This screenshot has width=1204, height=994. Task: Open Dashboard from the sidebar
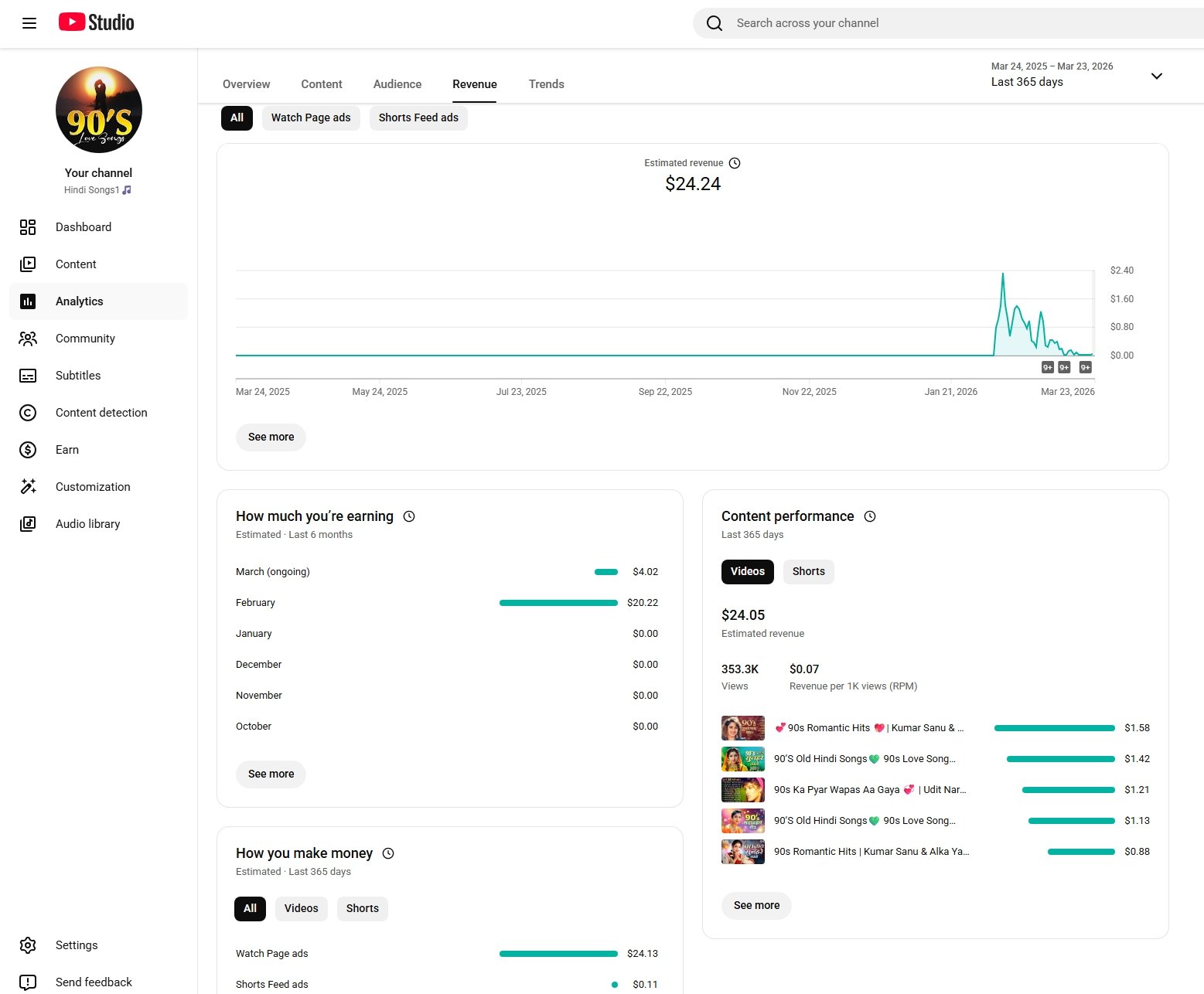84,227
